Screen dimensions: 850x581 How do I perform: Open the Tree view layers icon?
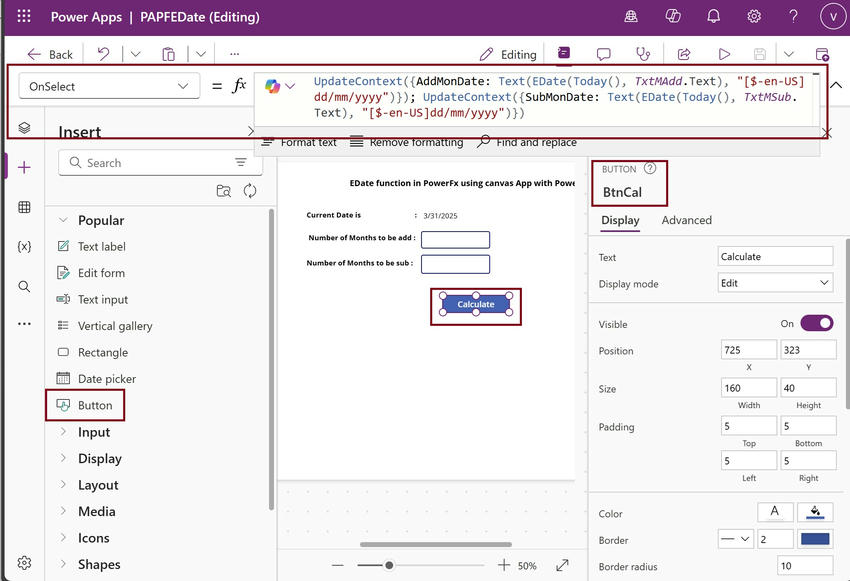(x=24, y=128)
